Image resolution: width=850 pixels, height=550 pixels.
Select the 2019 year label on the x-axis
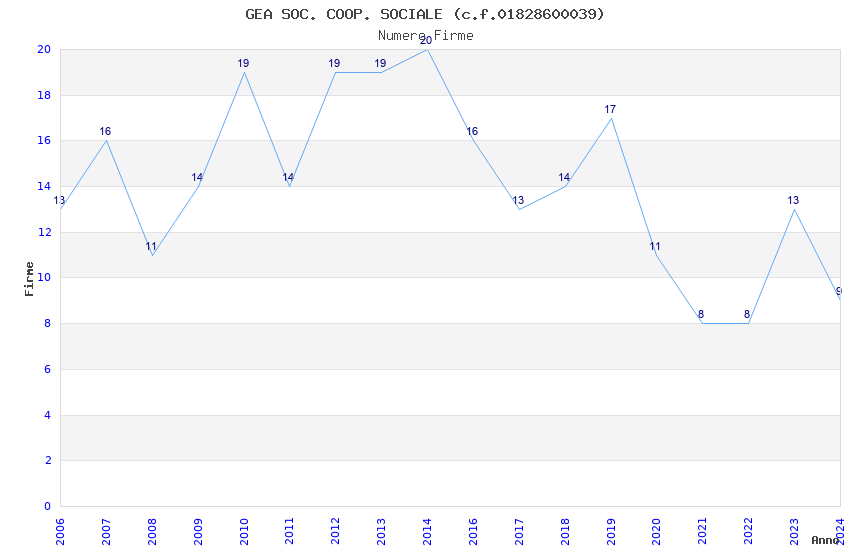pos(611,532)
